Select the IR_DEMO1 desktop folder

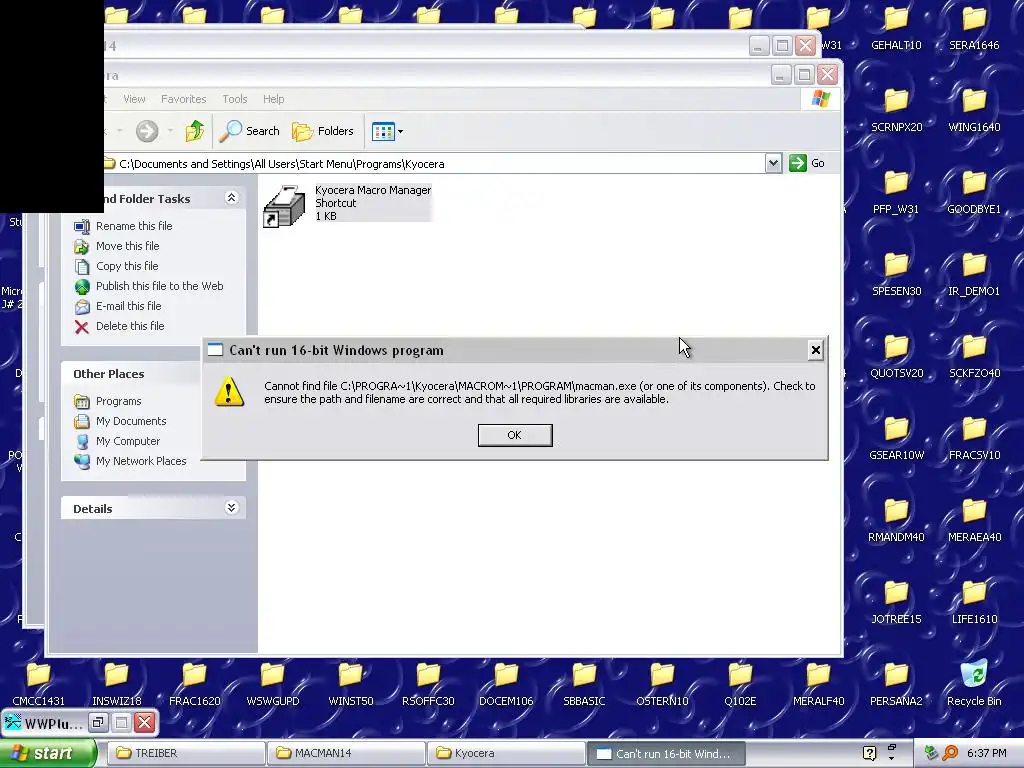coord(974,274)
